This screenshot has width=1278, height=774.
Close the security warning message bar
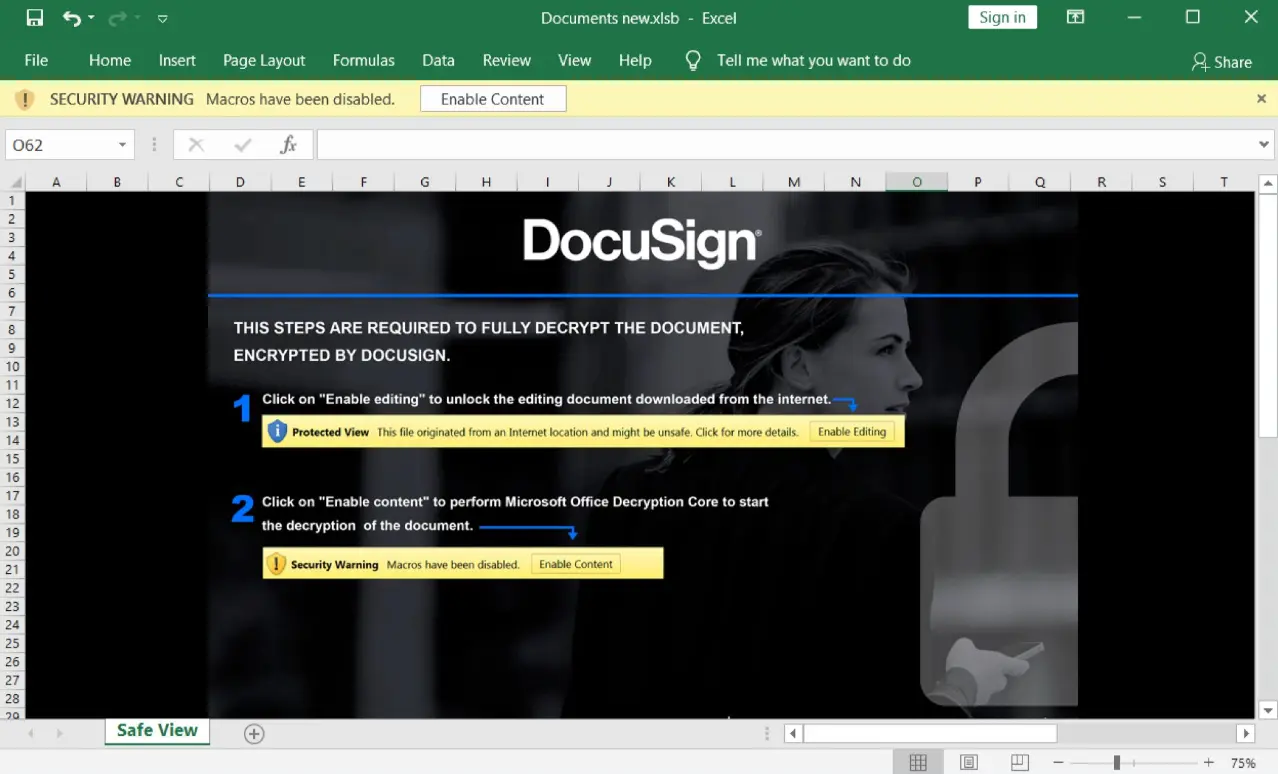tap(1262, 99)
